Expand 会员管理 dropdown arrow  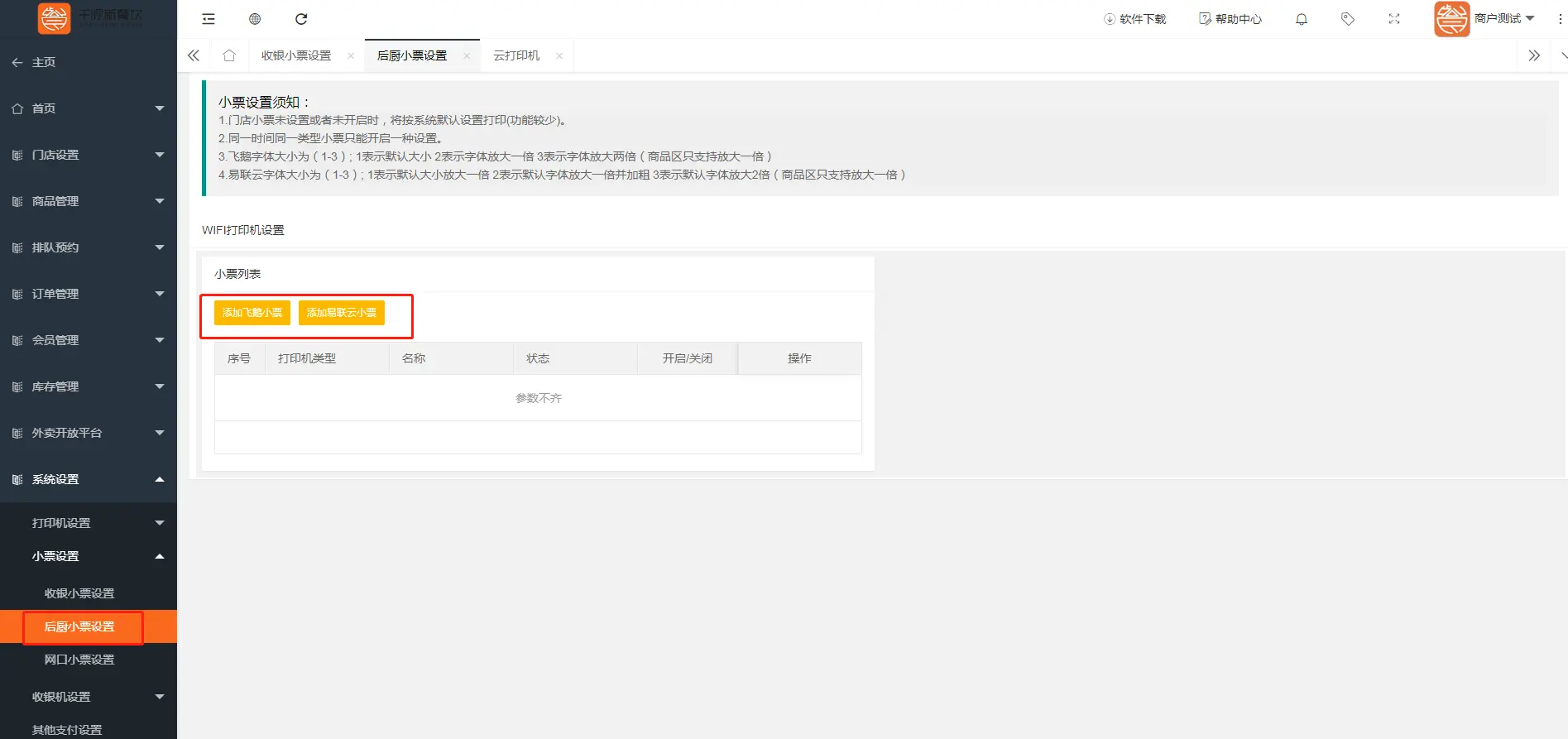(160, 340)
